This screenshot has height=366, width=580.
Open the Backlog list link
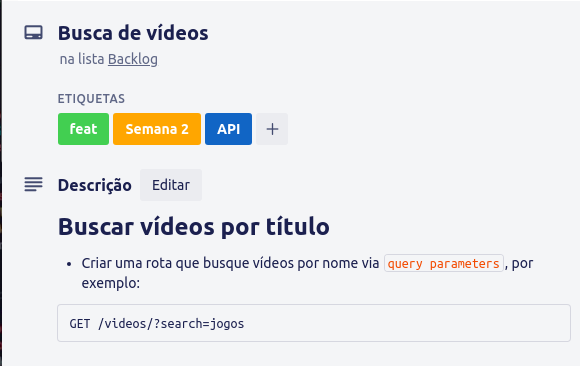(133, 59)
